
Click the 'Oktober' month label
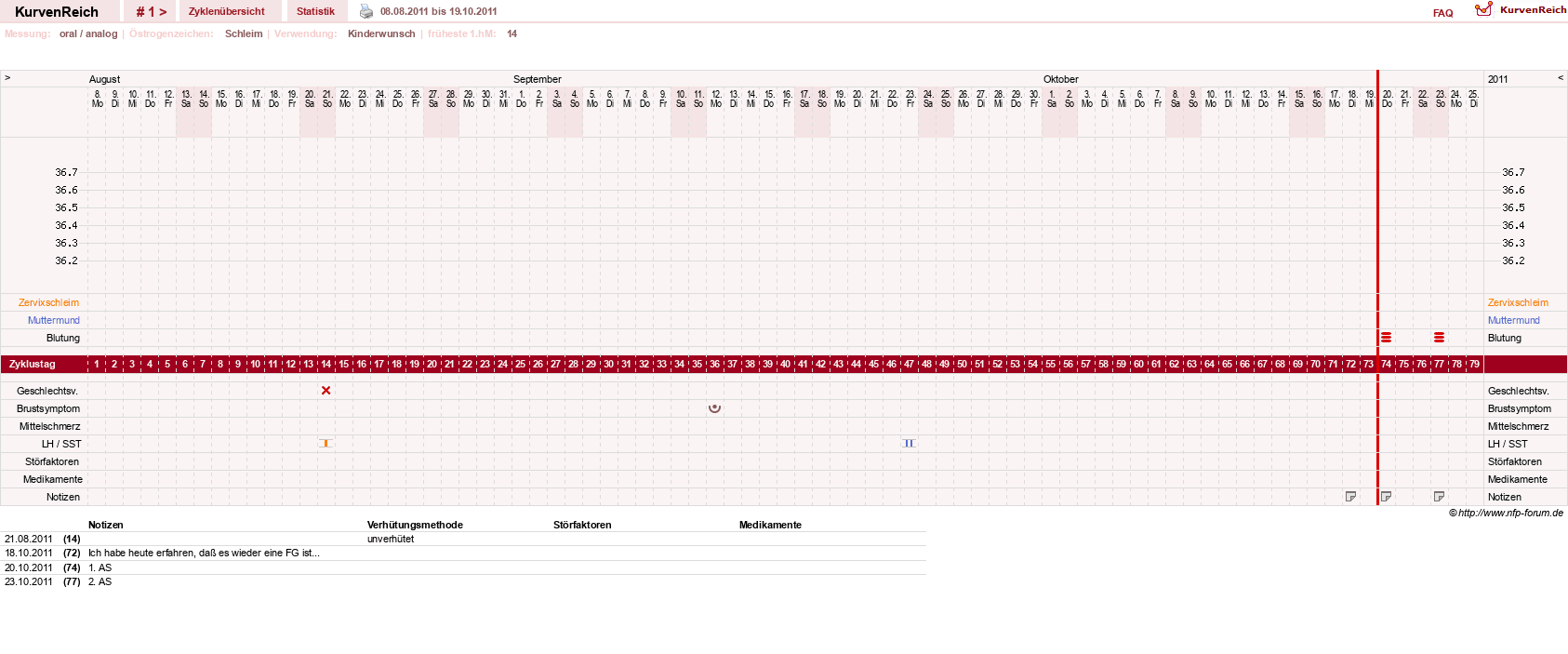coord(1061,79)
